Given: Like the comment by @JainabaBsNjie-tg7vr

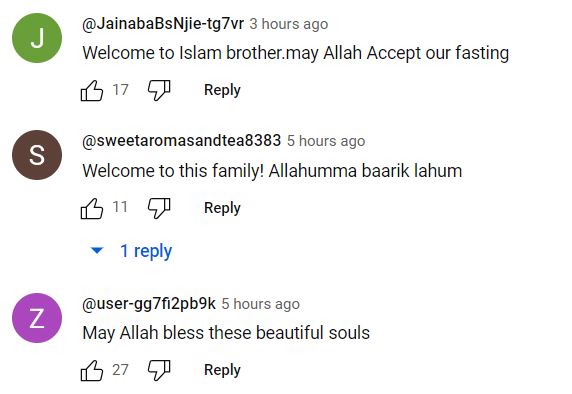Looking at the screenshot, I should click(x=92, y=90).
